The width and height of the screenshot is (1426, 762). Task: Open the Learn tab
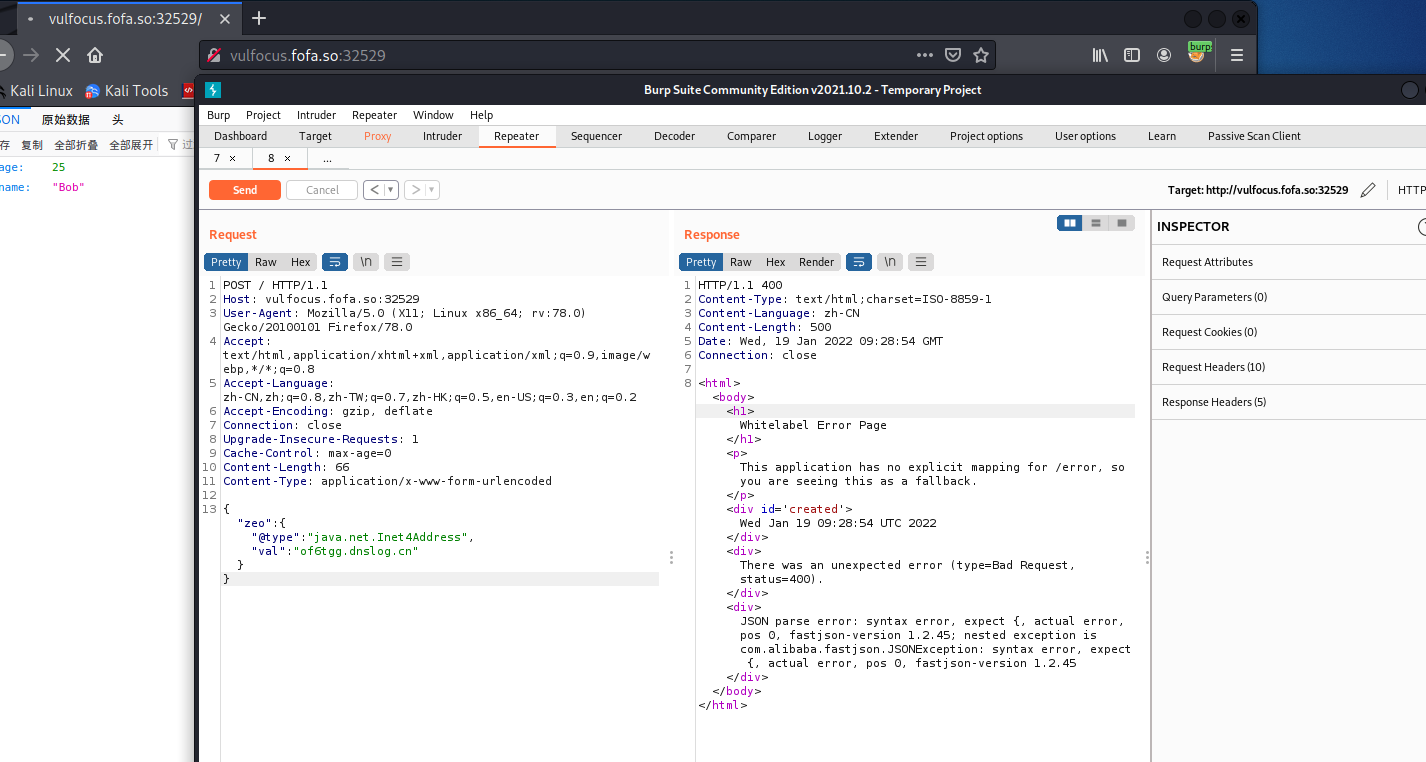click(1162, 136)
